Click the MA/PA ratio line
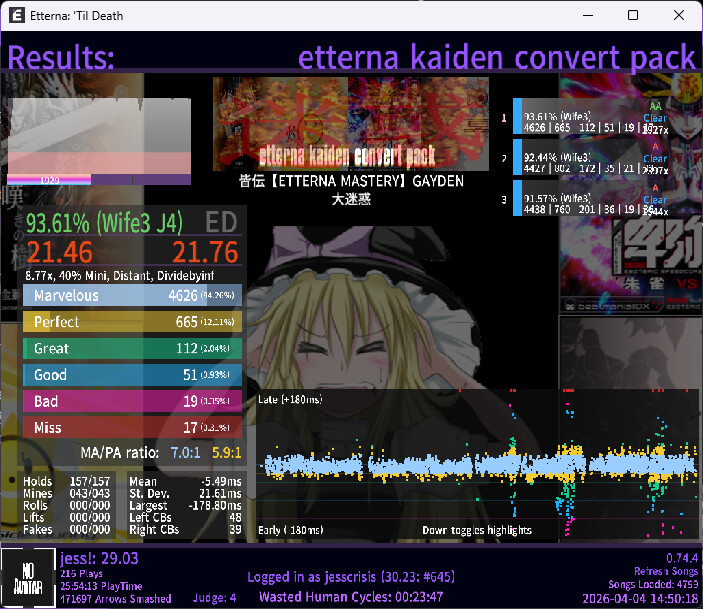This screenshot has height=609, width=703. (x=160, y=453)
